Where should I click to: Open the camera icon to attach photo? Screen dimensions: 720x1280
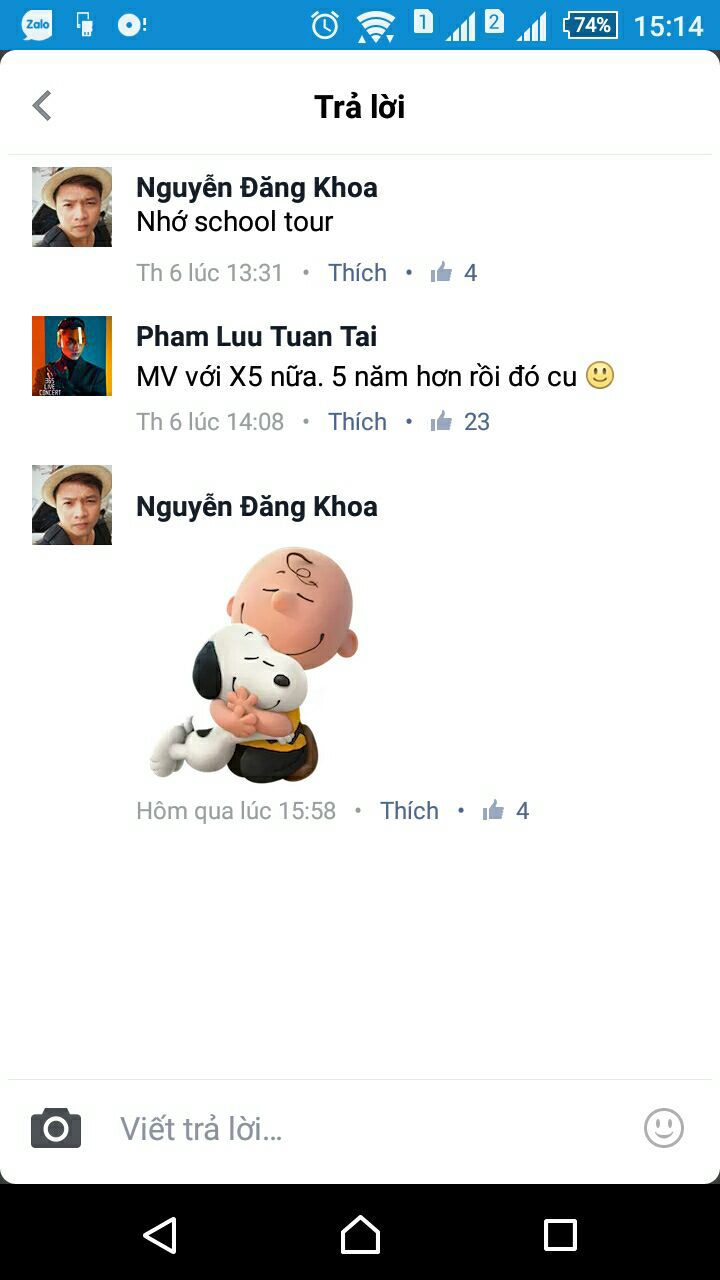pos(56,1128)
